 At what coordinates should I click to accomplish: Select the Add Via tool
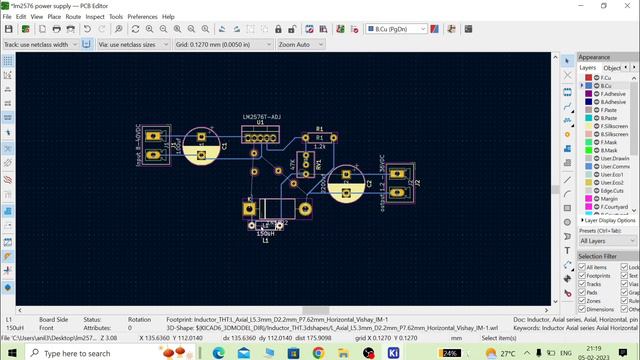(x=567, y=134)
